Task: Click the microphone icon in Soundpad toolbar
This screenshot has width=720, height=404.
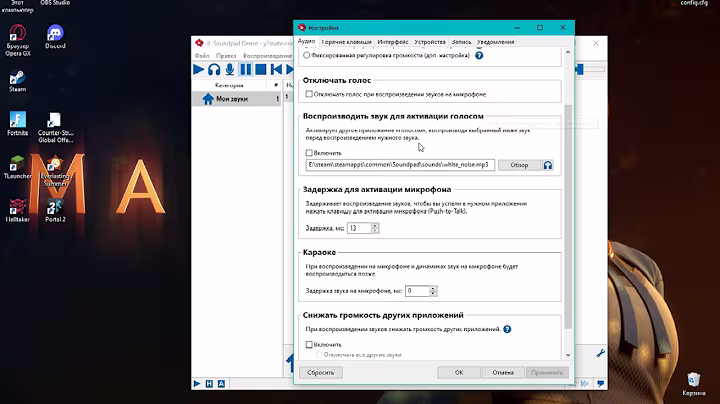Action: [x=230, y=70]
